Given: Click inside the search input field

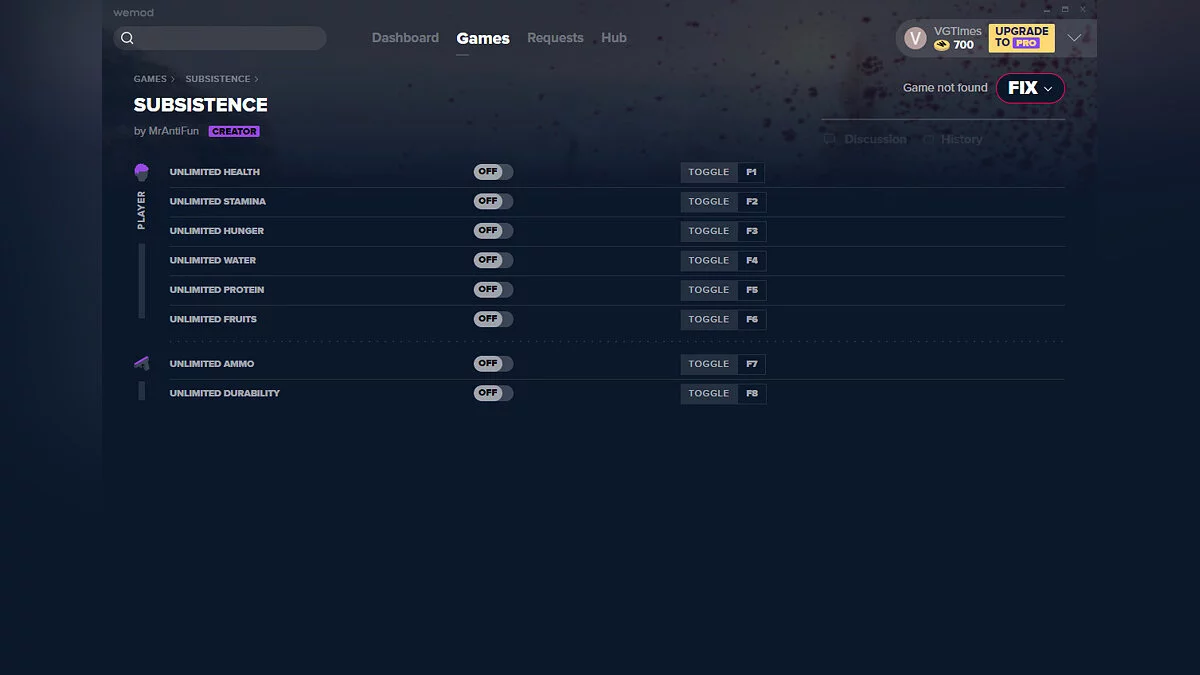Looking at the screenshot, I should click(x=220, y=38).
